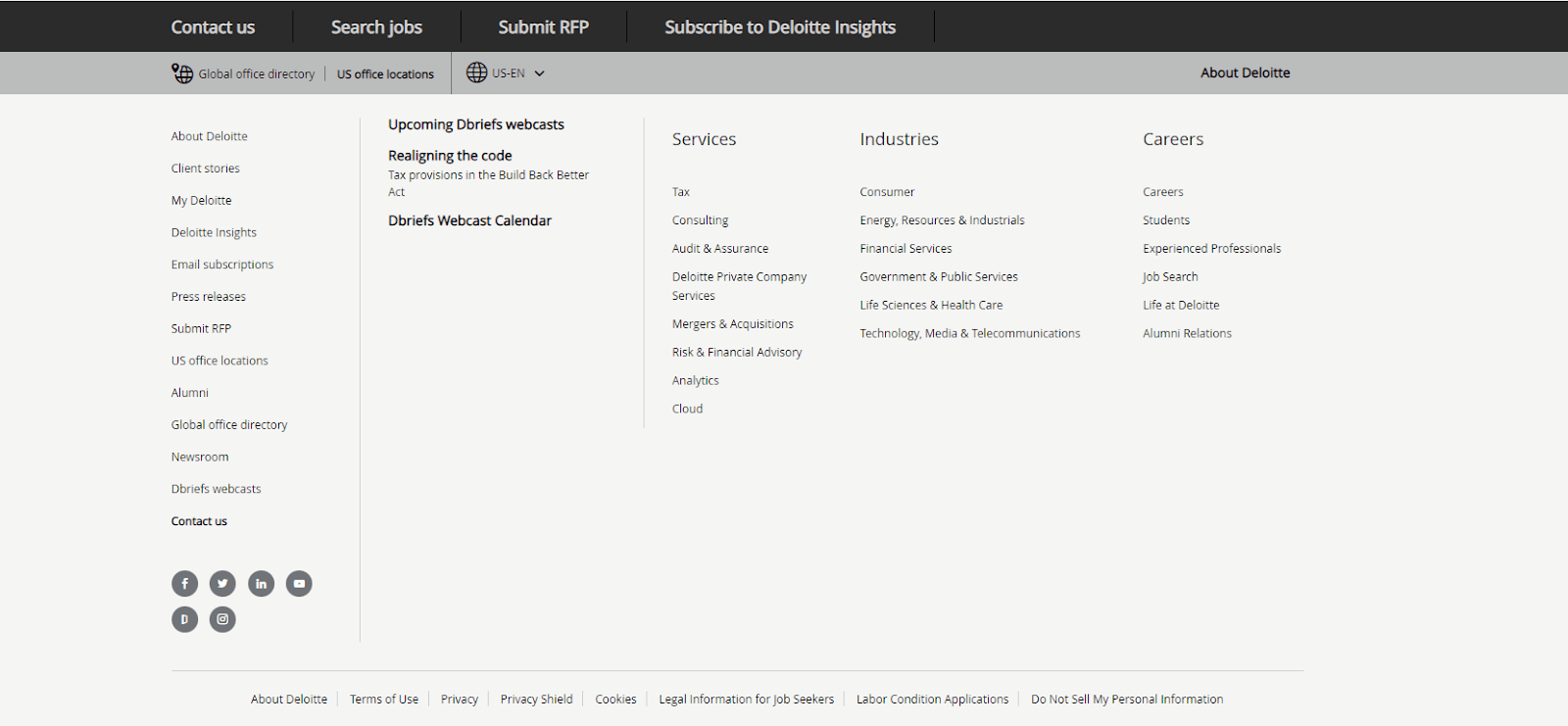The height and width of the screenshot is (726, 1568).
Task: Open Deloitte Private Company Services
Action: click(740, 286)
